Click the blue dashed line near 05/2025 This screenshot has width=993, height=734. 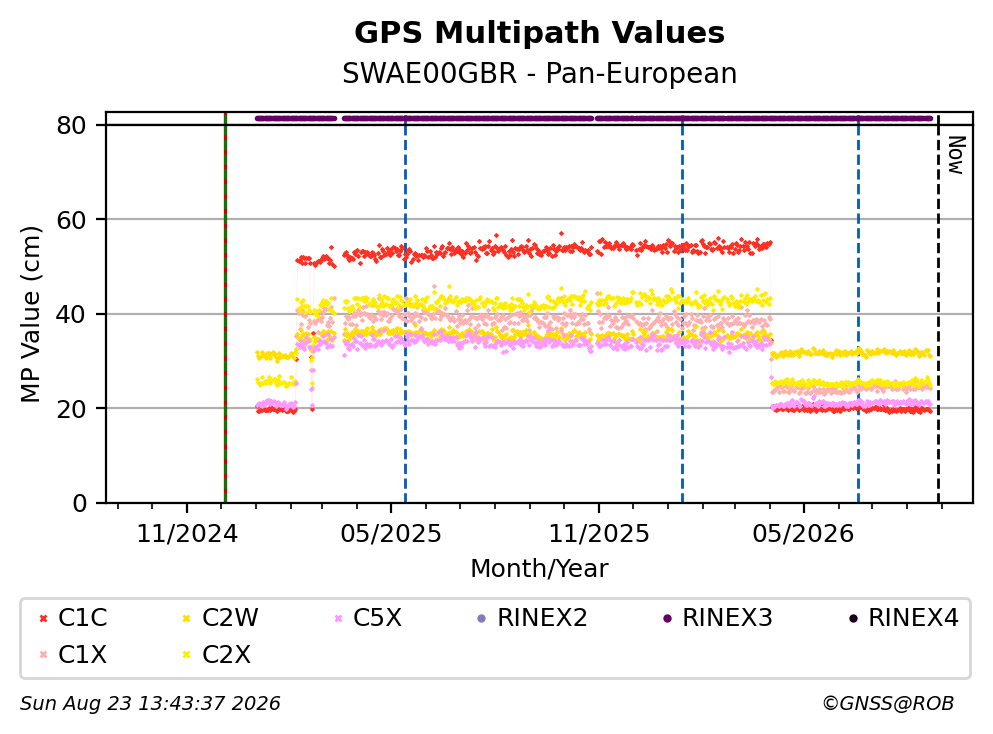point(405,309)
